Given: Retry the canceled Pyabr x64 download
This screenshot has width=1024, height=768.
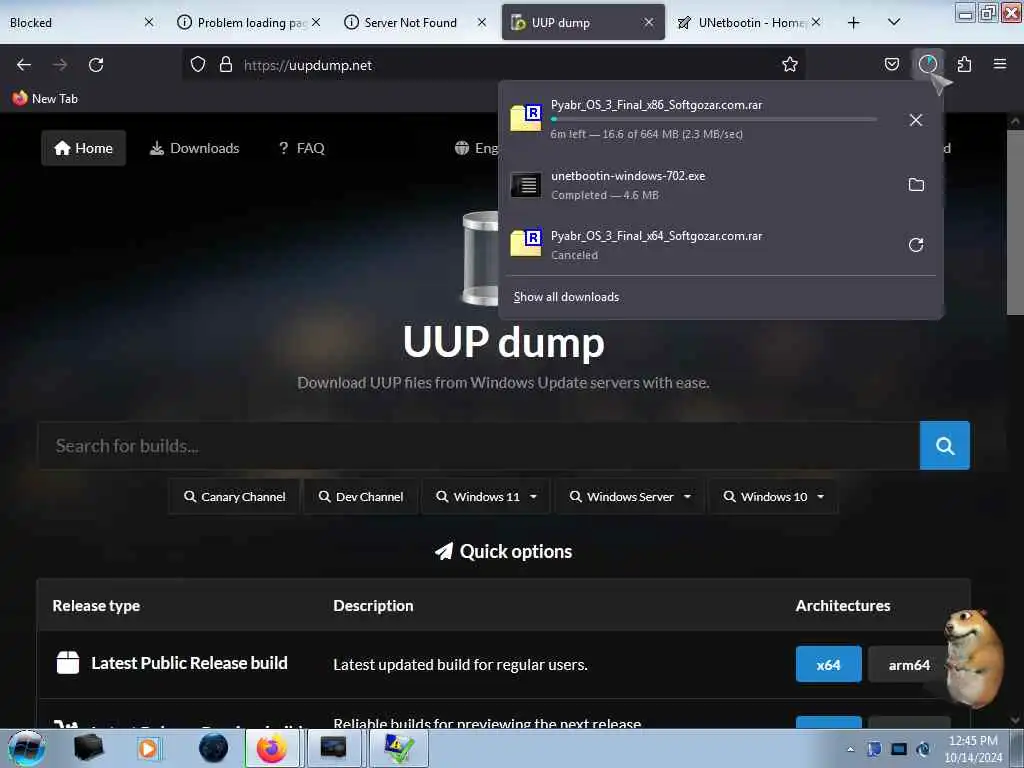Looking at the screenshot, I should click(916, 245).
